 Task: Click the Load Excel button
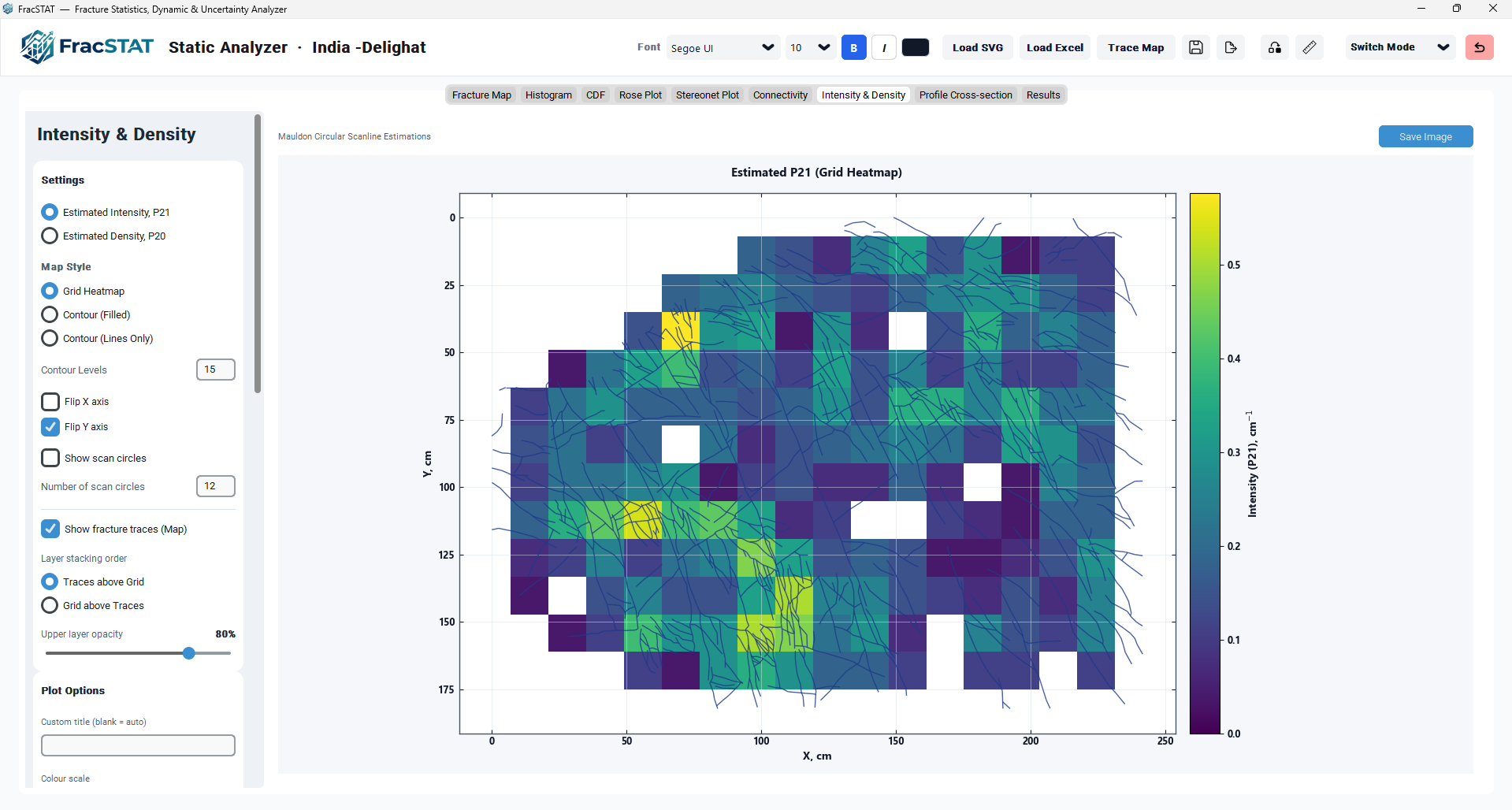1055,47
